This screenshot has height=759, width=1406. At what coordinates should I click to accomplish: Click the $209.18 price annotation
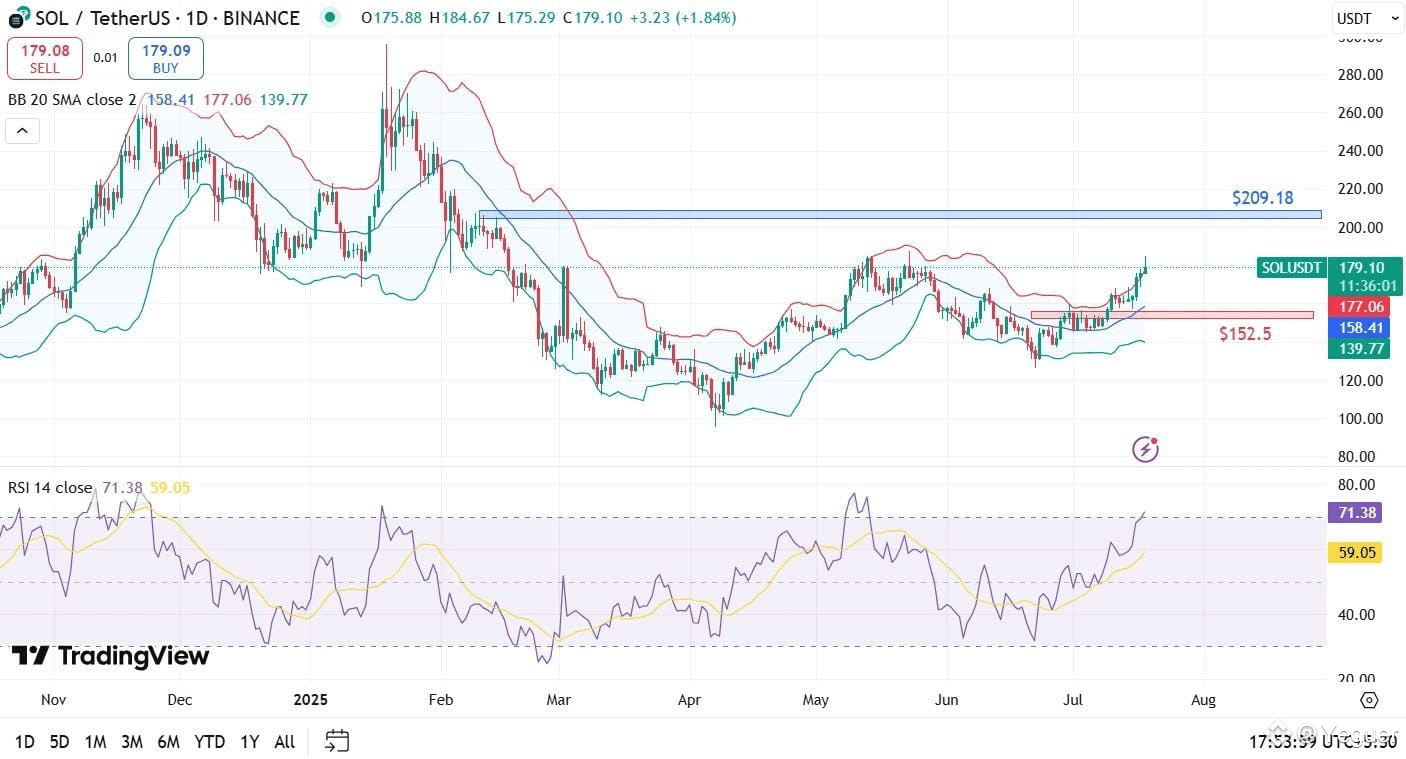tap(1263, 198)
